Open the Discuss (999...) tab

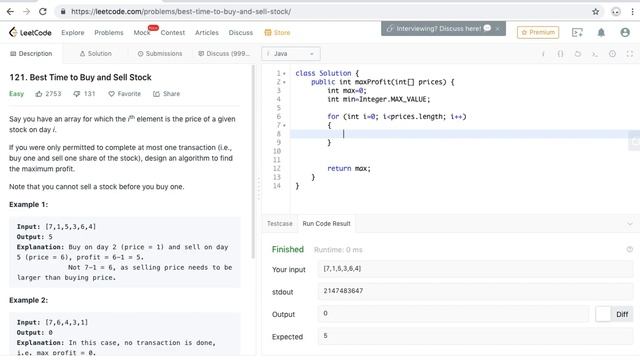click(224, 53)
